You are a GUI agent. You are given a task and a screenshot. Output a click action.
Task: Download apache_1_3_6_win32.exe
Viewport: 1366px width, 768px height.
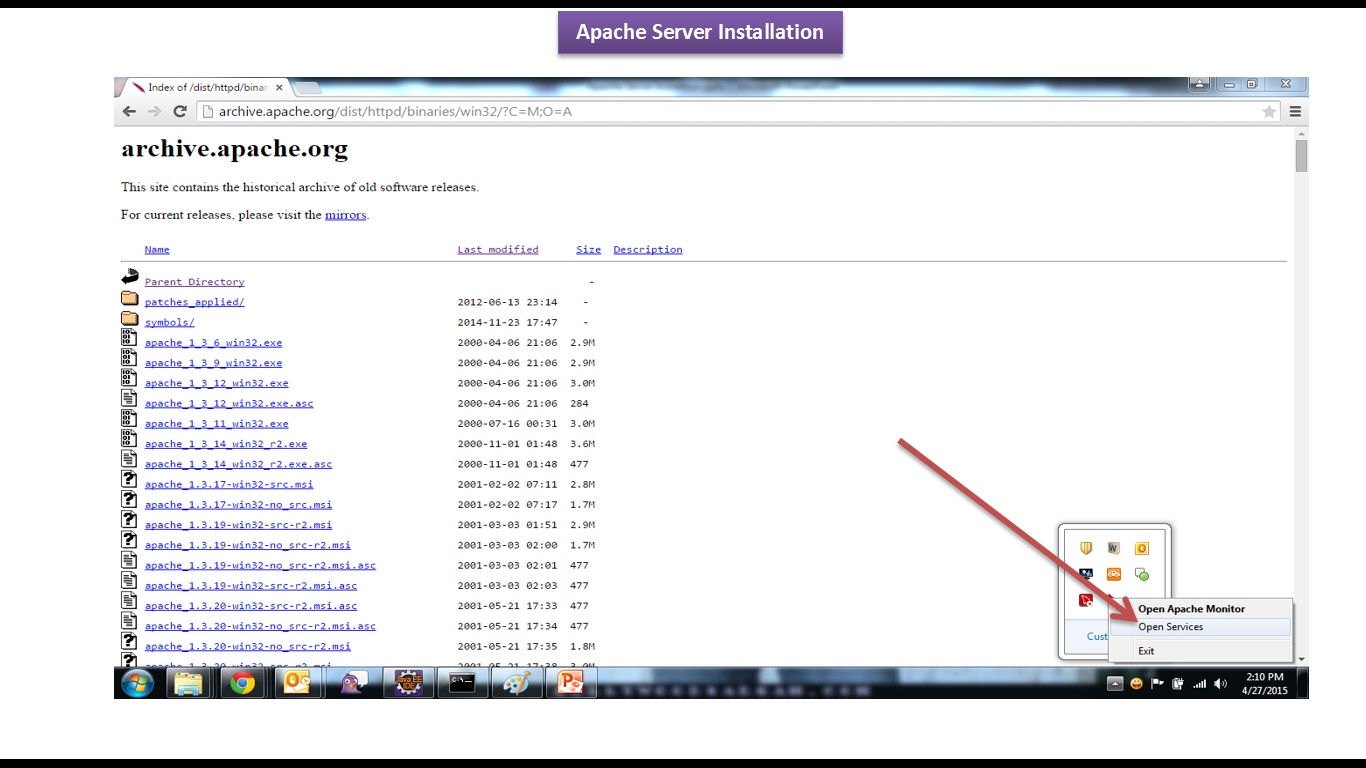click(x=214, y=343)
